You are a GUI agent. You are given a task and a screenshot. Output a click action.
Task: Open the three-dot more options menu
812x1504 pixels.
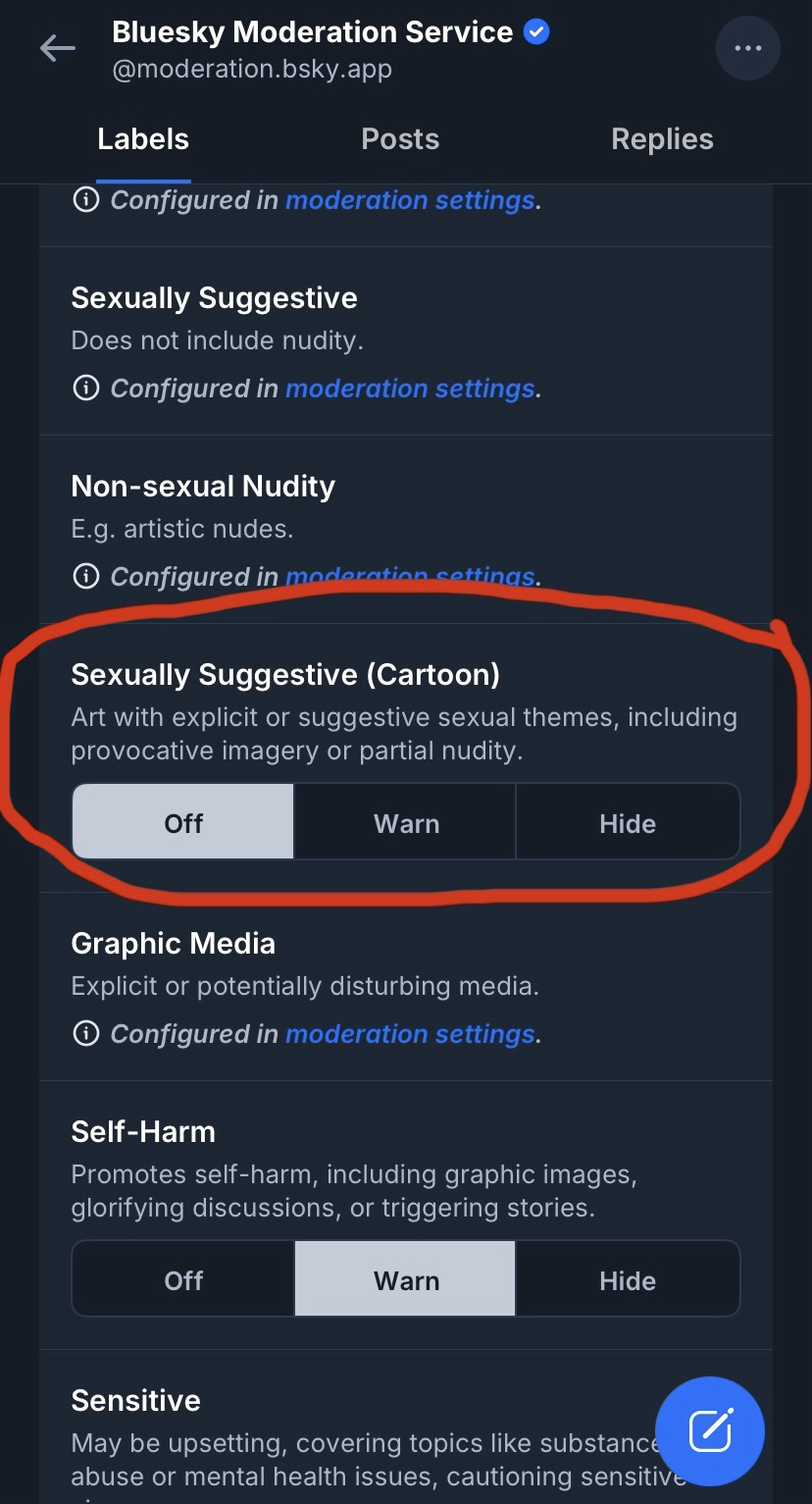[x=748, y=48]
